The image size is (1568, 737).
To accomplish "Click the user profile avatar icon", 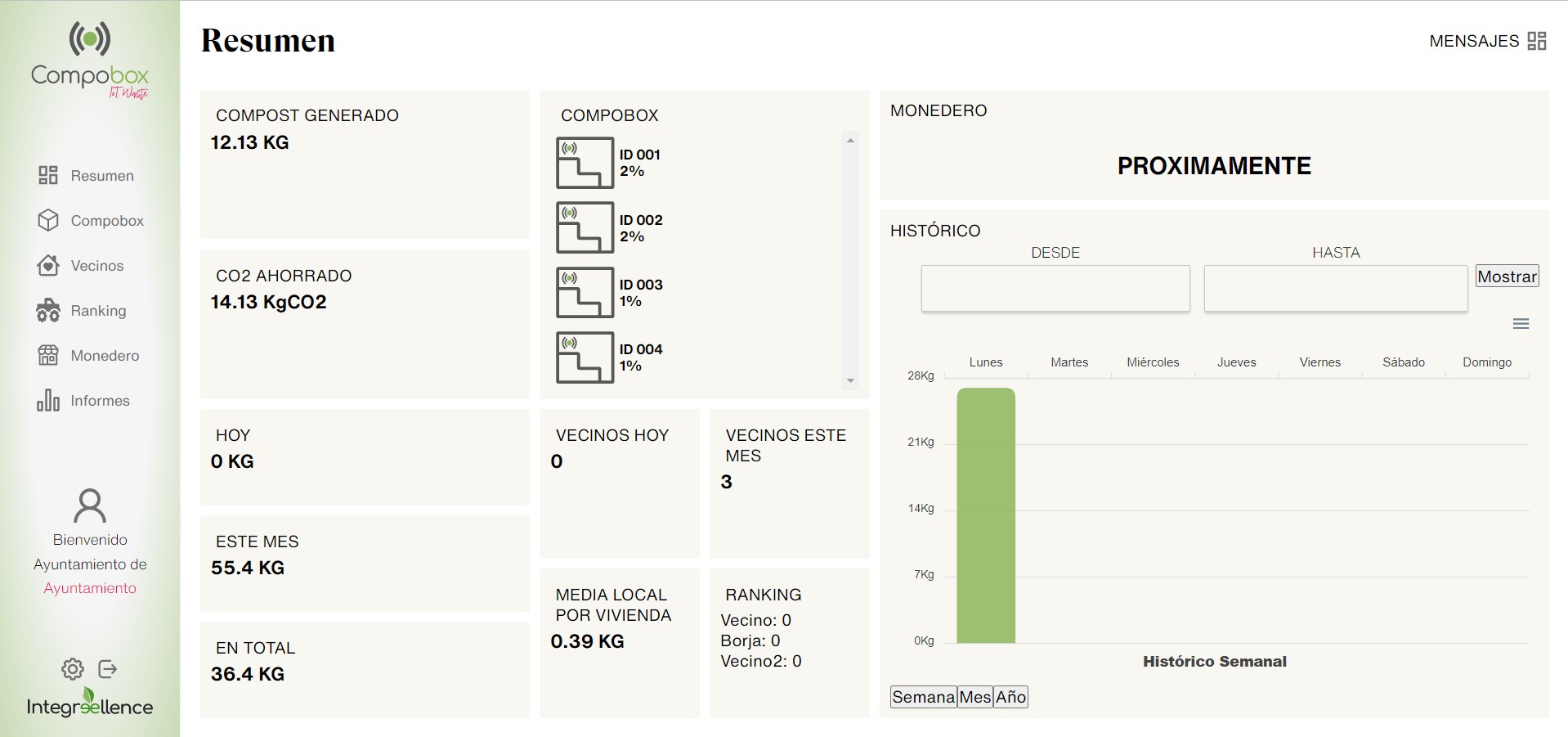I will pyautogui.click(x=90, y=506).
